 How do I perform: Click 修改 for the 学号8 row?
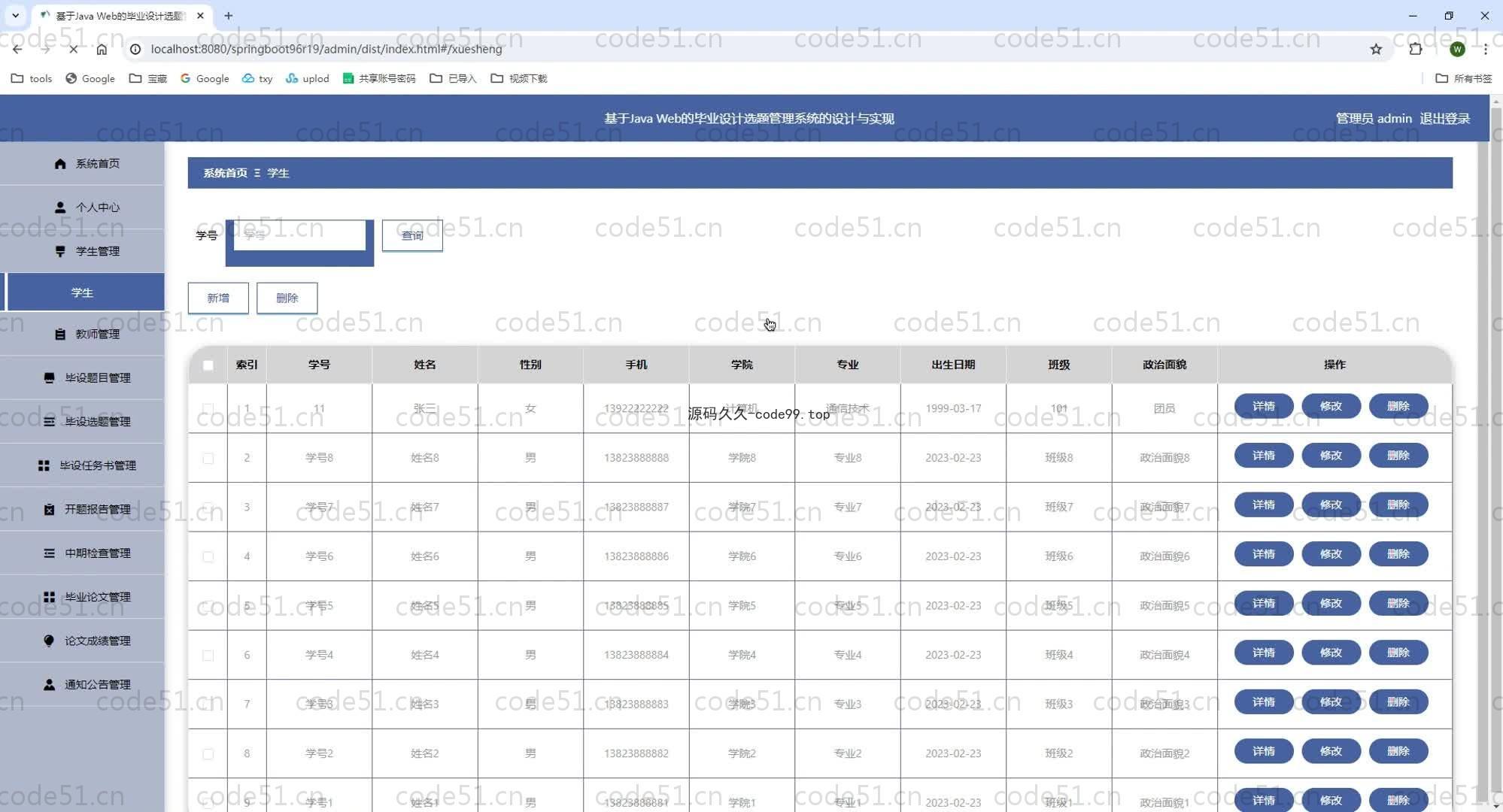coord(1331,456)
